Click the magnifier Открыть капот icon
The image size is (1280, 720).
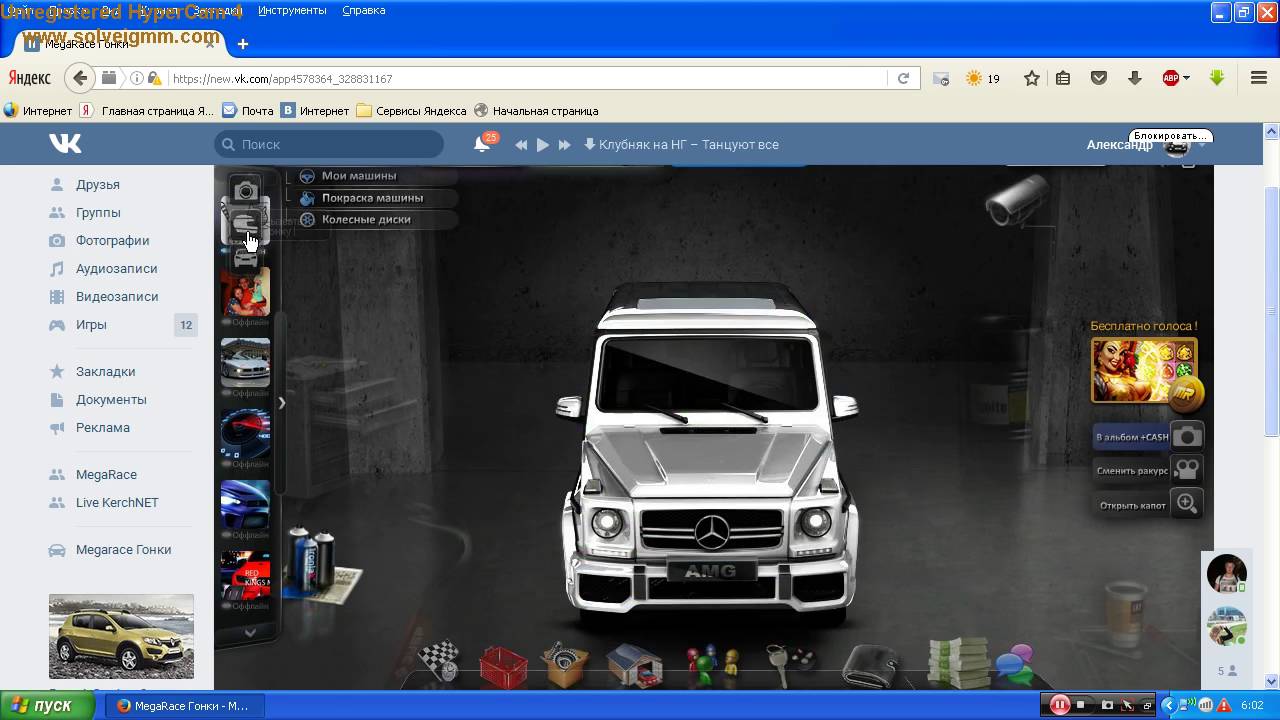pos(1187,504)
